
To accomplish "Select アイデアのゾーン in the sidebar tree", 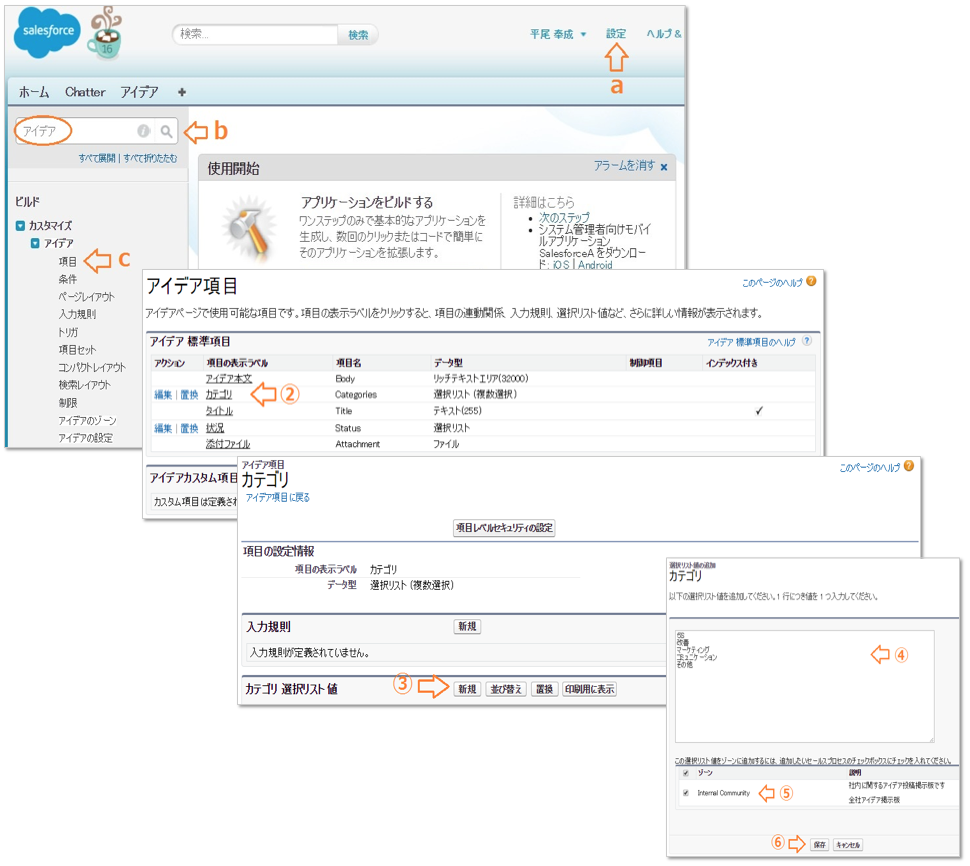I will 87,421.
